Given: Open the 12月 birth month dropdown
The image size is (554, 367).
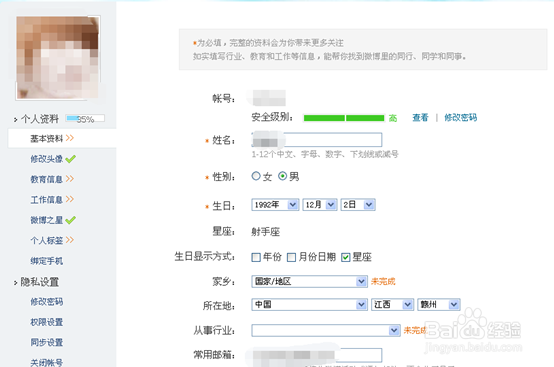Looking at the screenshot, I should [319, 205].
